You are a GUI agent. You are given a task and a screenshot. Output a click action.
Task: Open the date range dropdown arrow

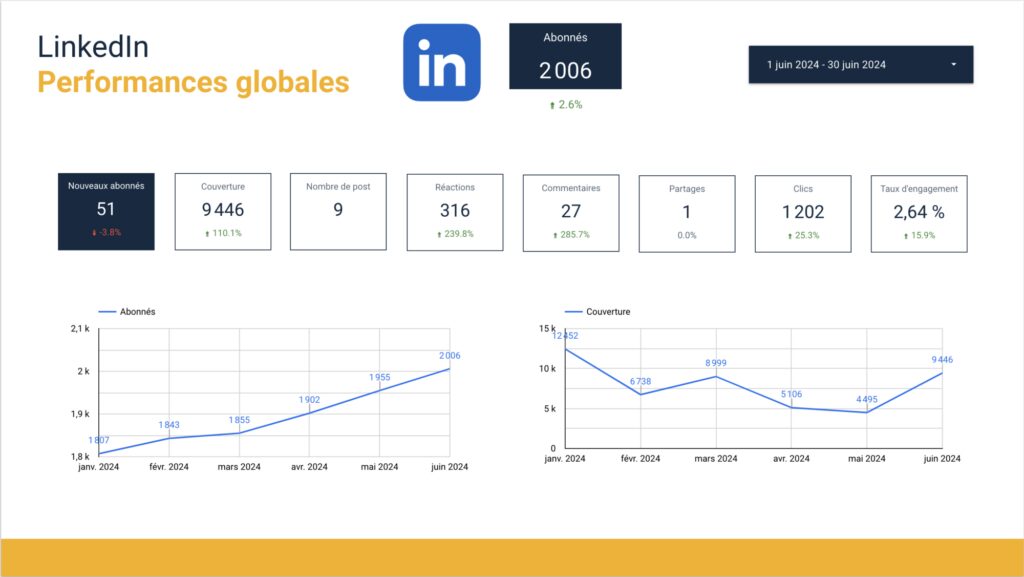(x=953, y=65)
